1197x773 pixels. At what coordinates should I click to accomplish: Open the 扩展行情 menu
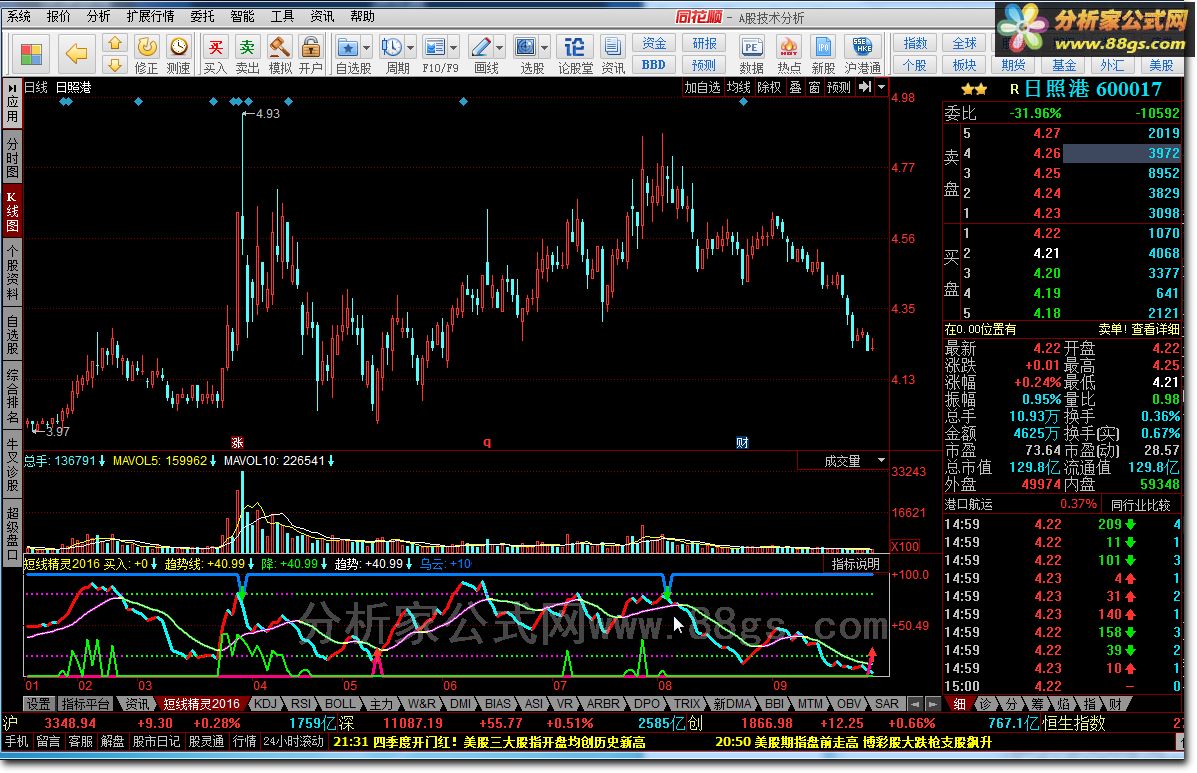150,16
